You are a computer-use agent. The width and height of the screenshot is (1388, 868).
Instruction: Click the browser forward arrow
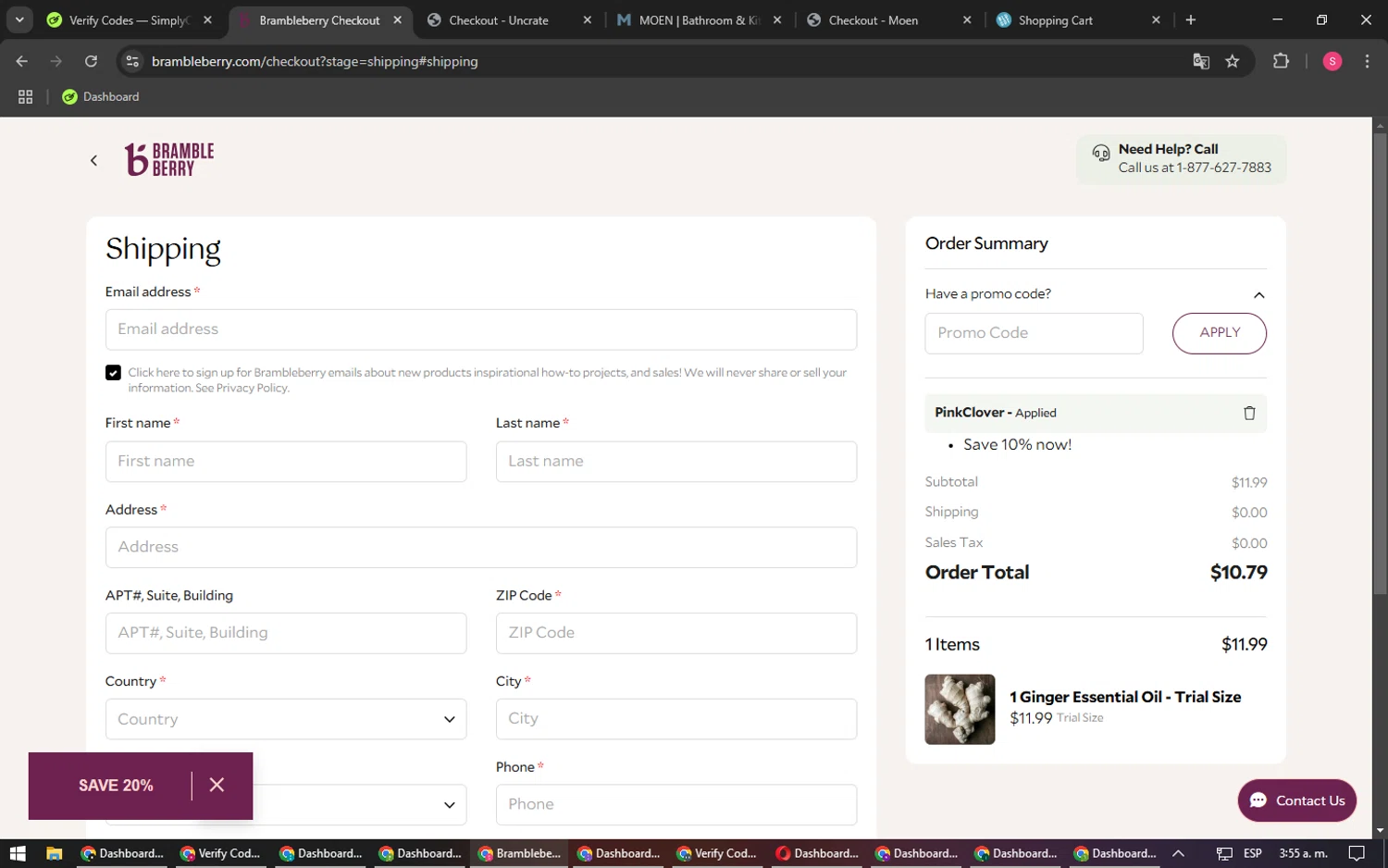tap(56, 61)
